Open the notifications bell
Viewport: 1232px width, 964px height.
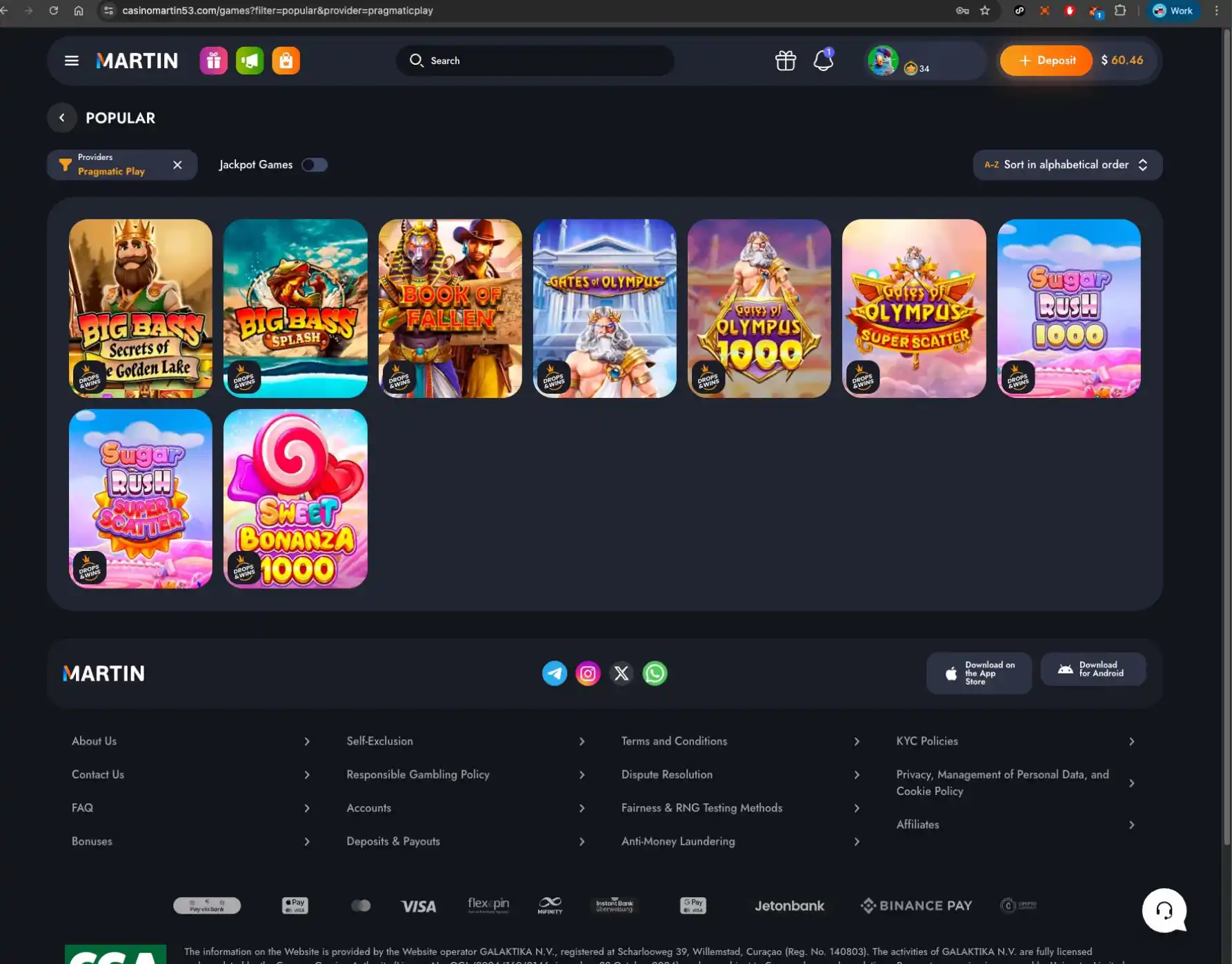(823, 61)
